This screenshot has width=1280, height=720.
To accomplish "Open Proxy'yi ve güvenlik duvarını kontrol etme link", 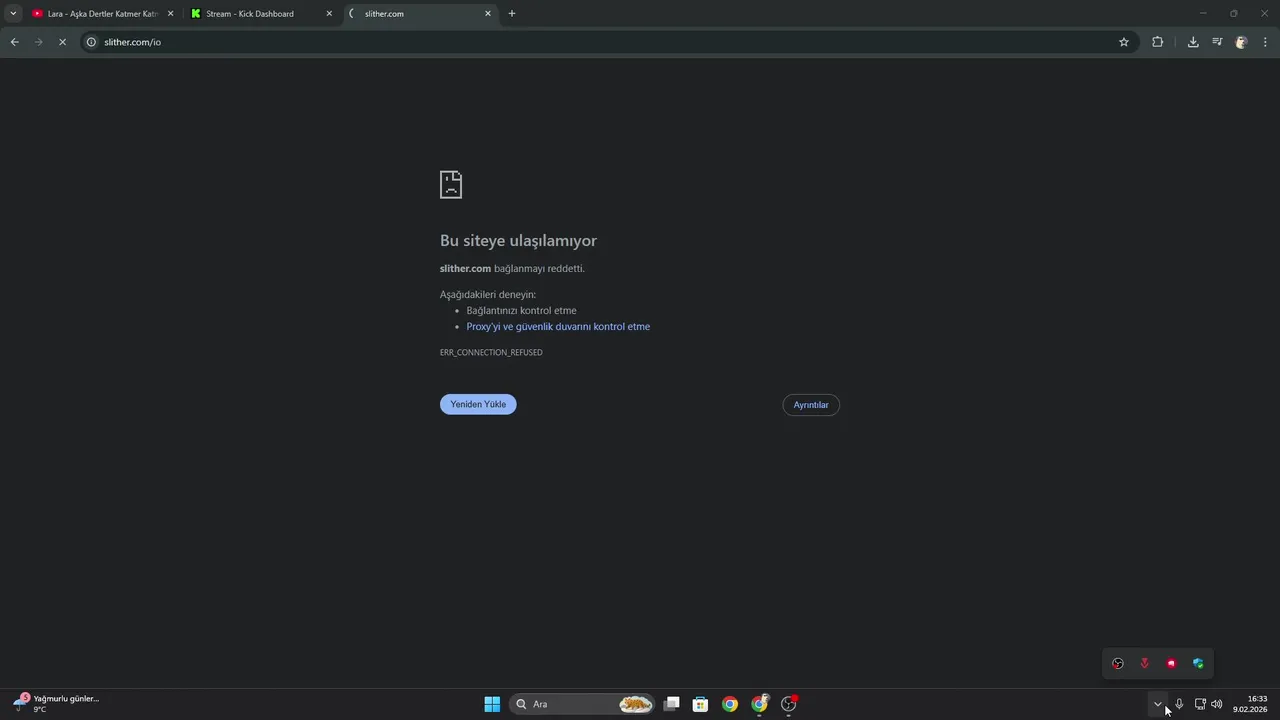I will [558, 327].
